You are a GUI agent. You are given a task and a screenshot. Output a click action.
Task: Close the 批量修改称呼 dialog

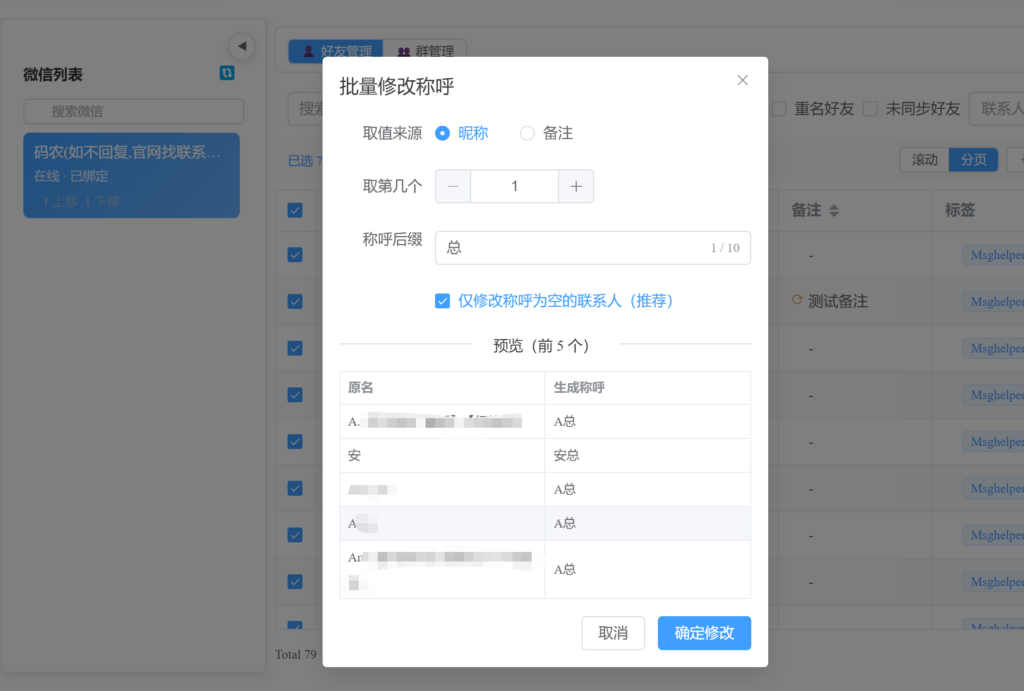click(x=742, y=81)
